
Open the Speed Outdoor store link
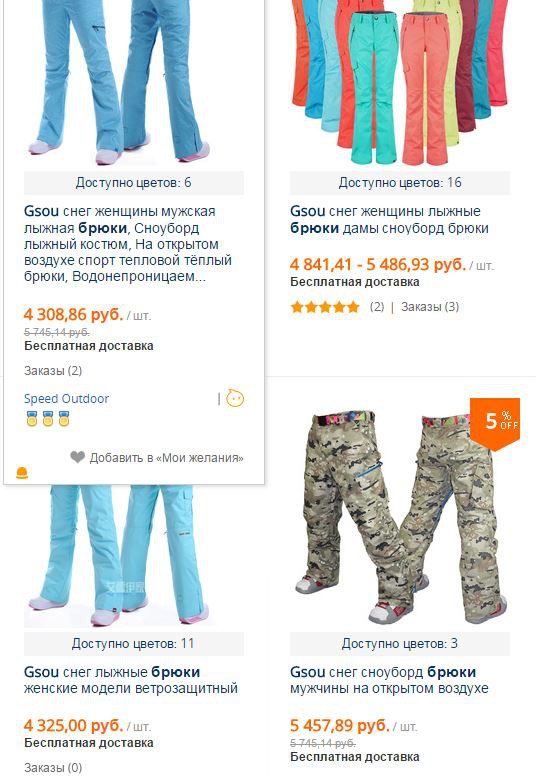tap(66, 398)
